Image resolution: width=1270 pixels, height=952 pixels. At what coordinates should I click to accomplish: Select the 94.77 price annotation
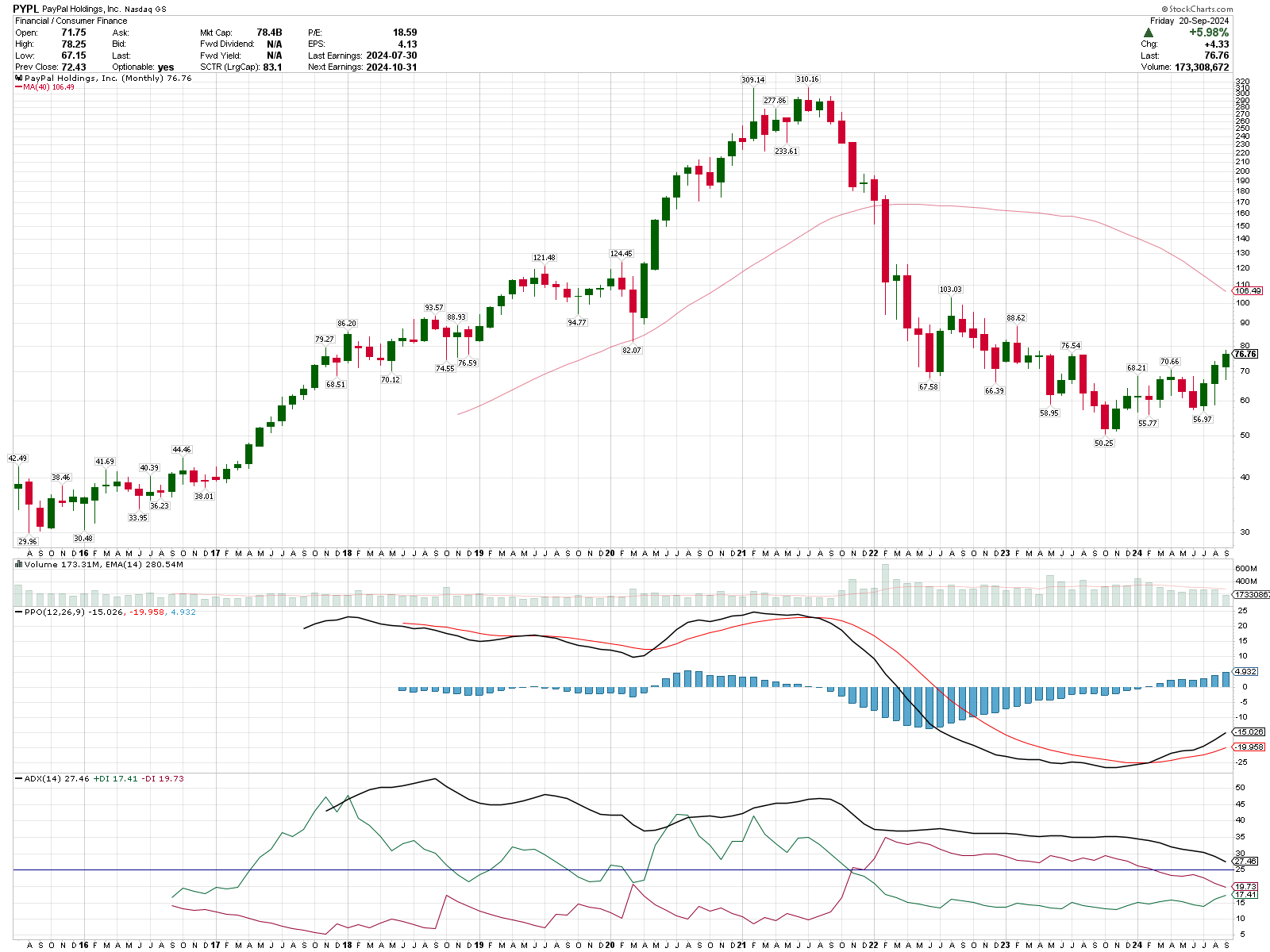(577, 323)
